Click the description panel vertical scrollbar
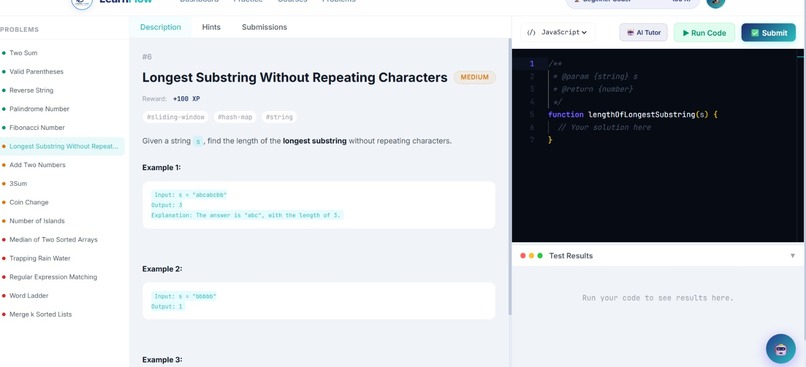806x367 pixels. (509, 176)
